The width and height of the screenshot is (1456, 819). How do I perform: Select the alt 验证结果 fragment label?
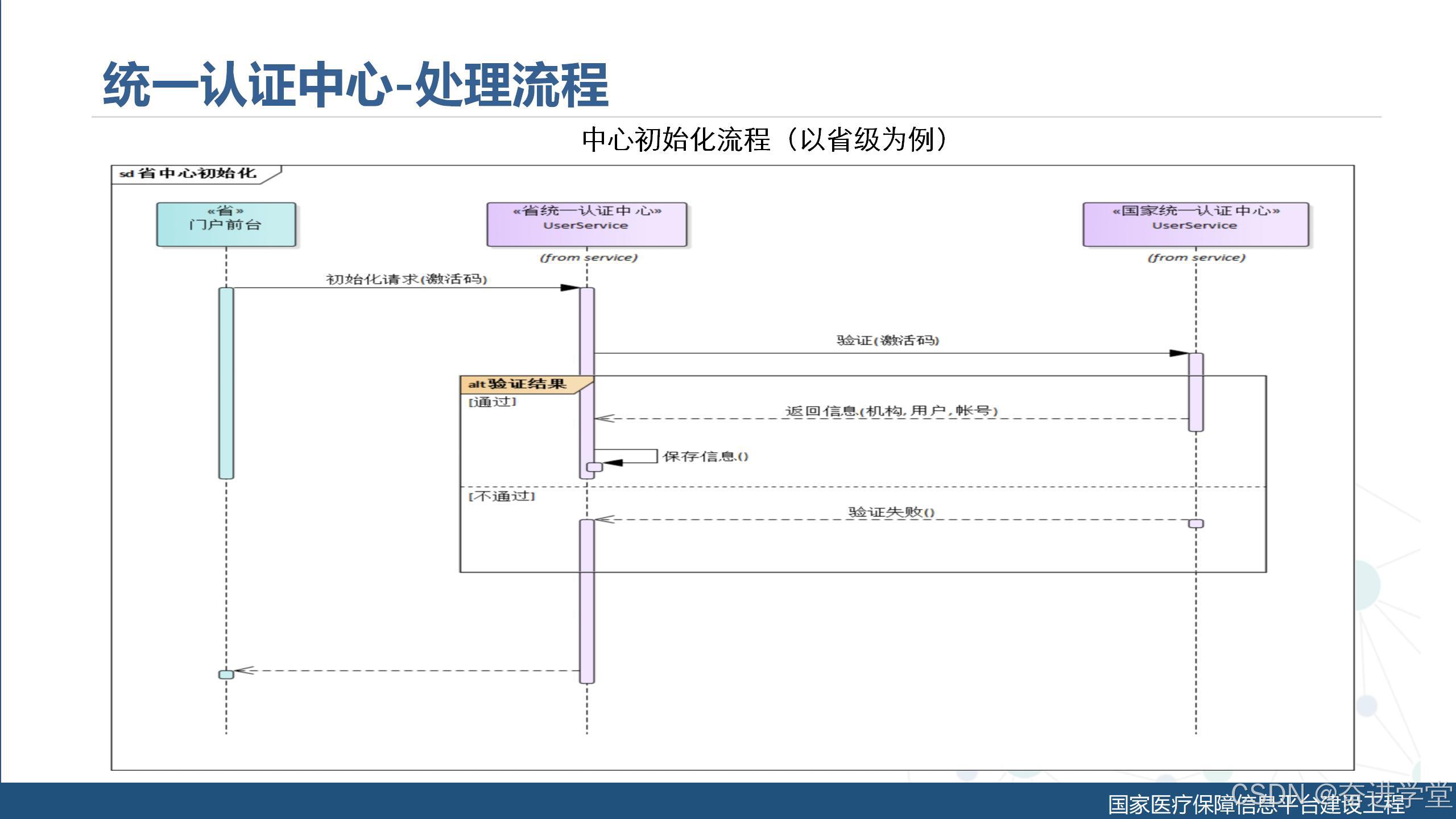[518, 384]
